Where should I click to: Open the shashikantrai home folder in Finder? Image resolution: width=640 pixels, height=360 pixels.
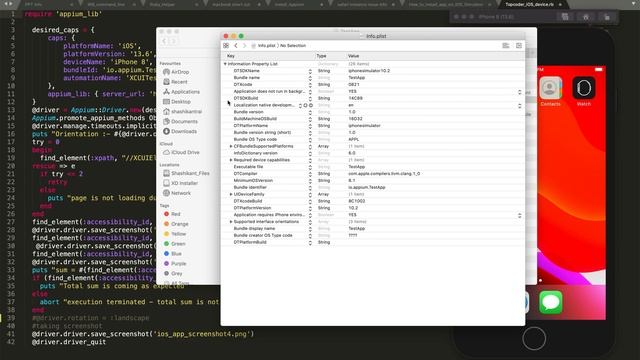coord(182,111)
